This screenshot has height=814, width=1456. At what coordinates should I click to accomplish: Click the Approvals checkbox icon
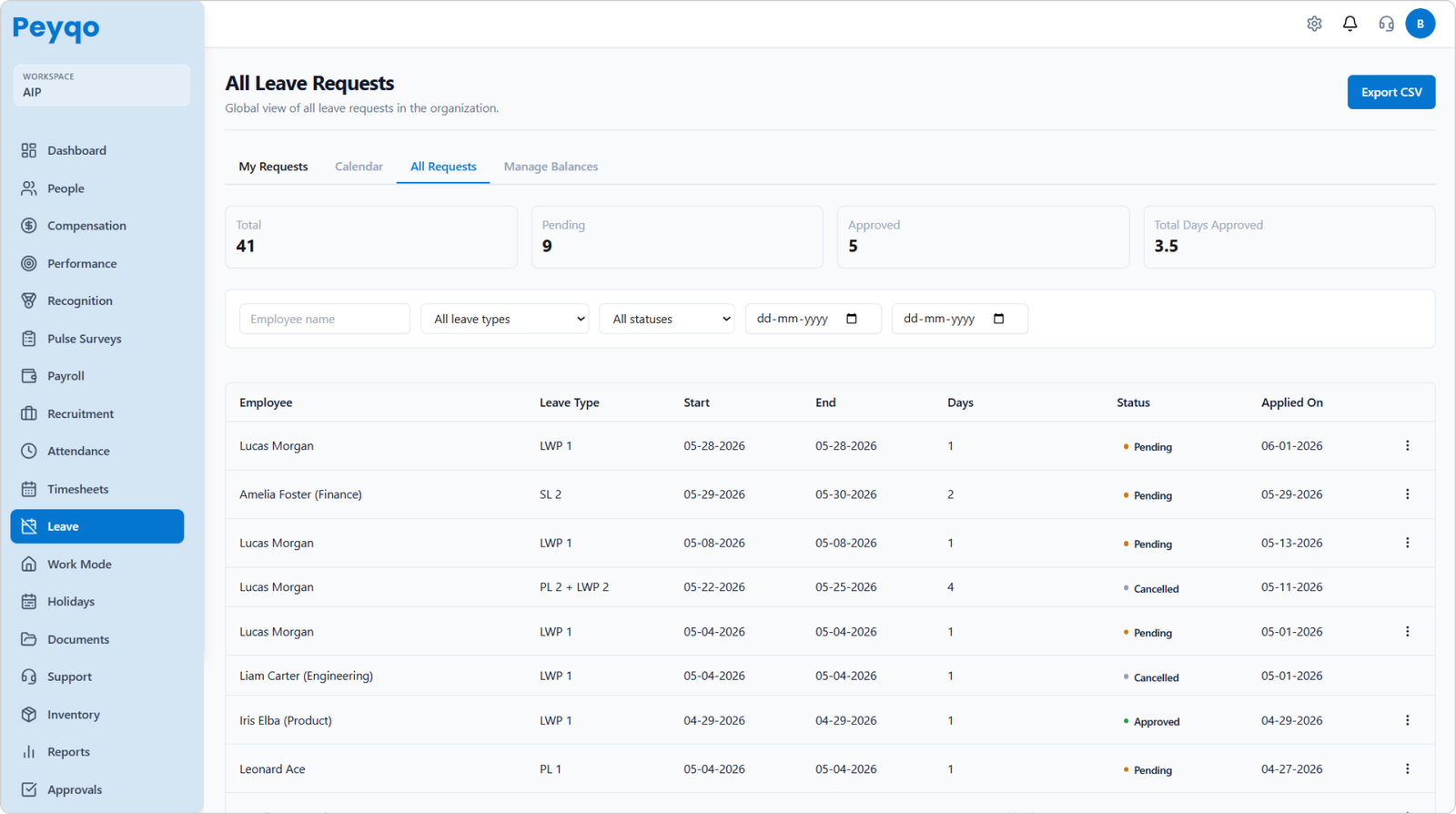click(29, 789)
